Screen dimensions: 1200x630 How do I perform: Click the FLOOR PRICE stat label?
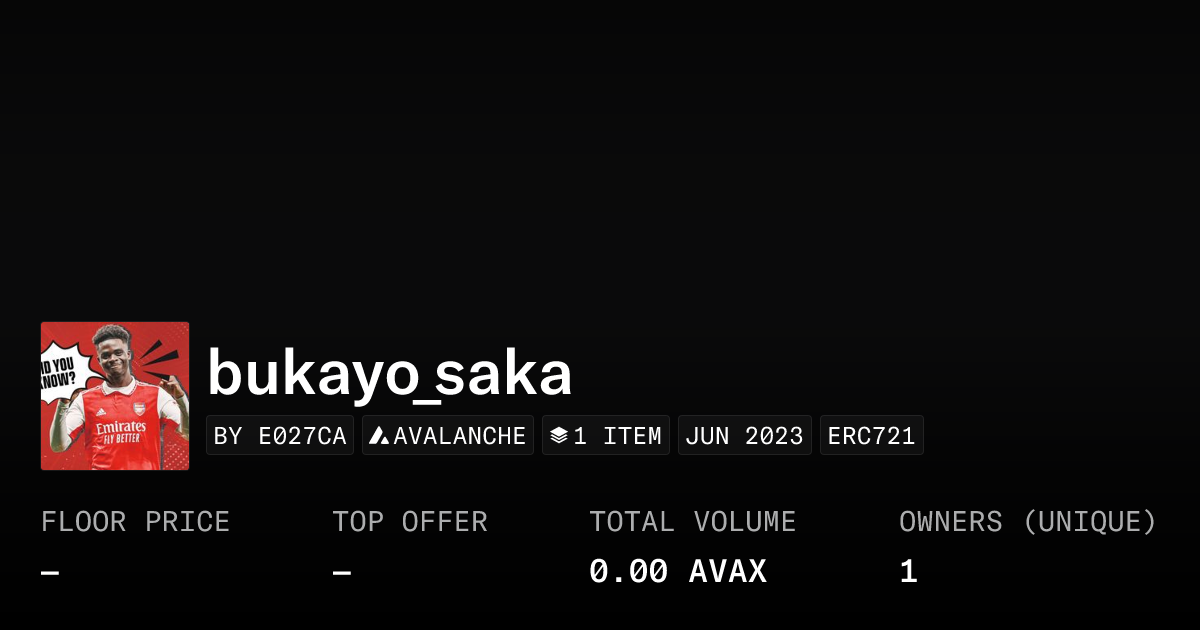(x=135, y=521)
